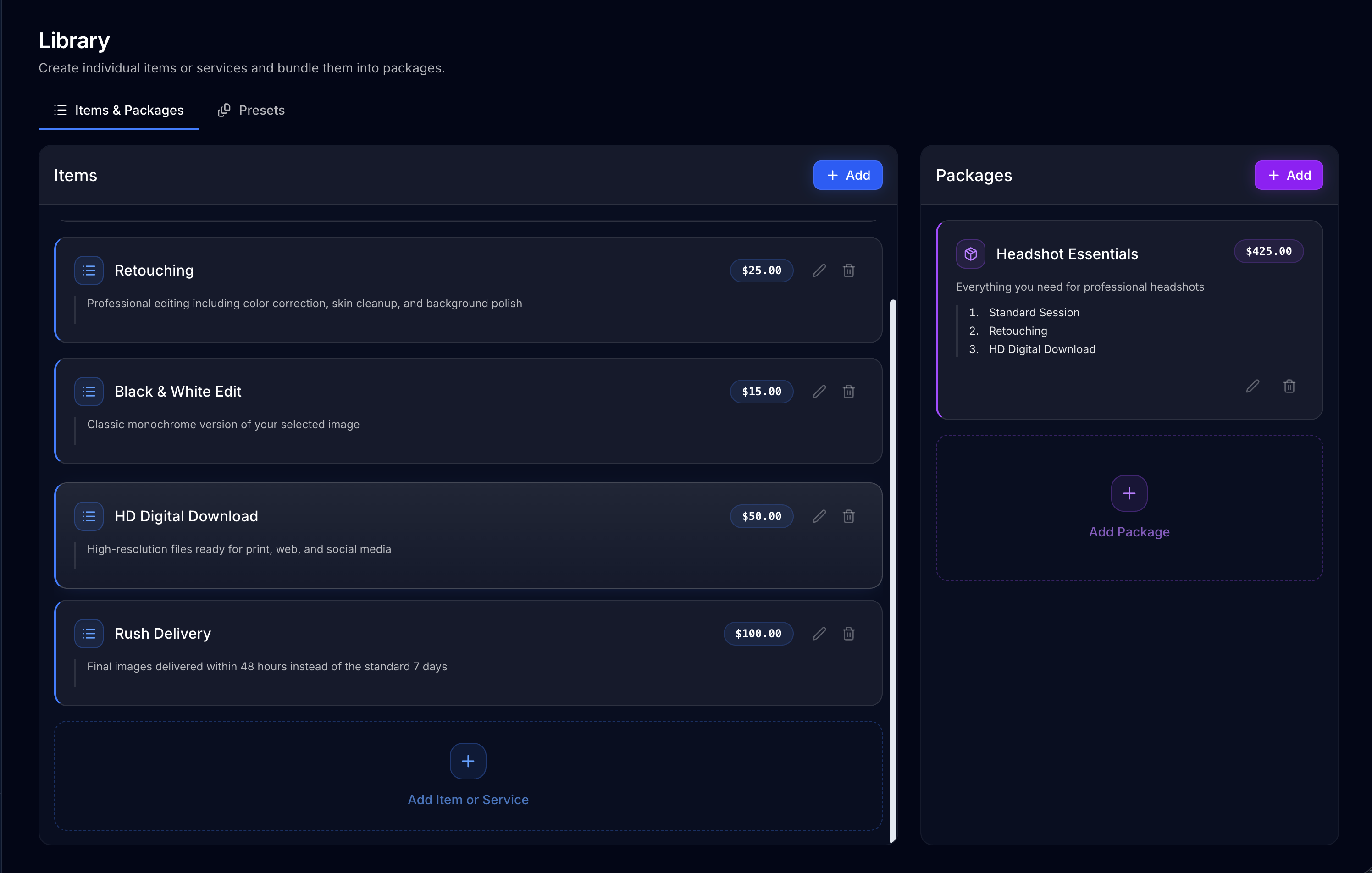The image size is (1372, 873).
Task: Delete the Black & White Edit item
Action: pyautogui.click(x=848, y=392)
